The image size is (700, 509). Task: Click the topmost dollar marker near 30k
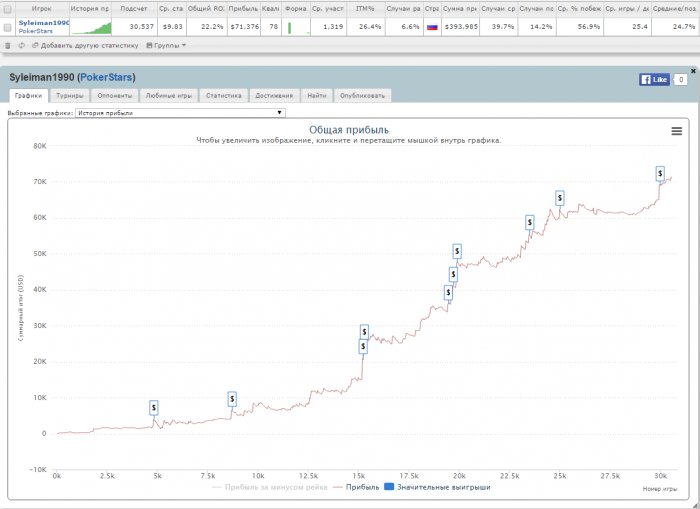(660, 173)
